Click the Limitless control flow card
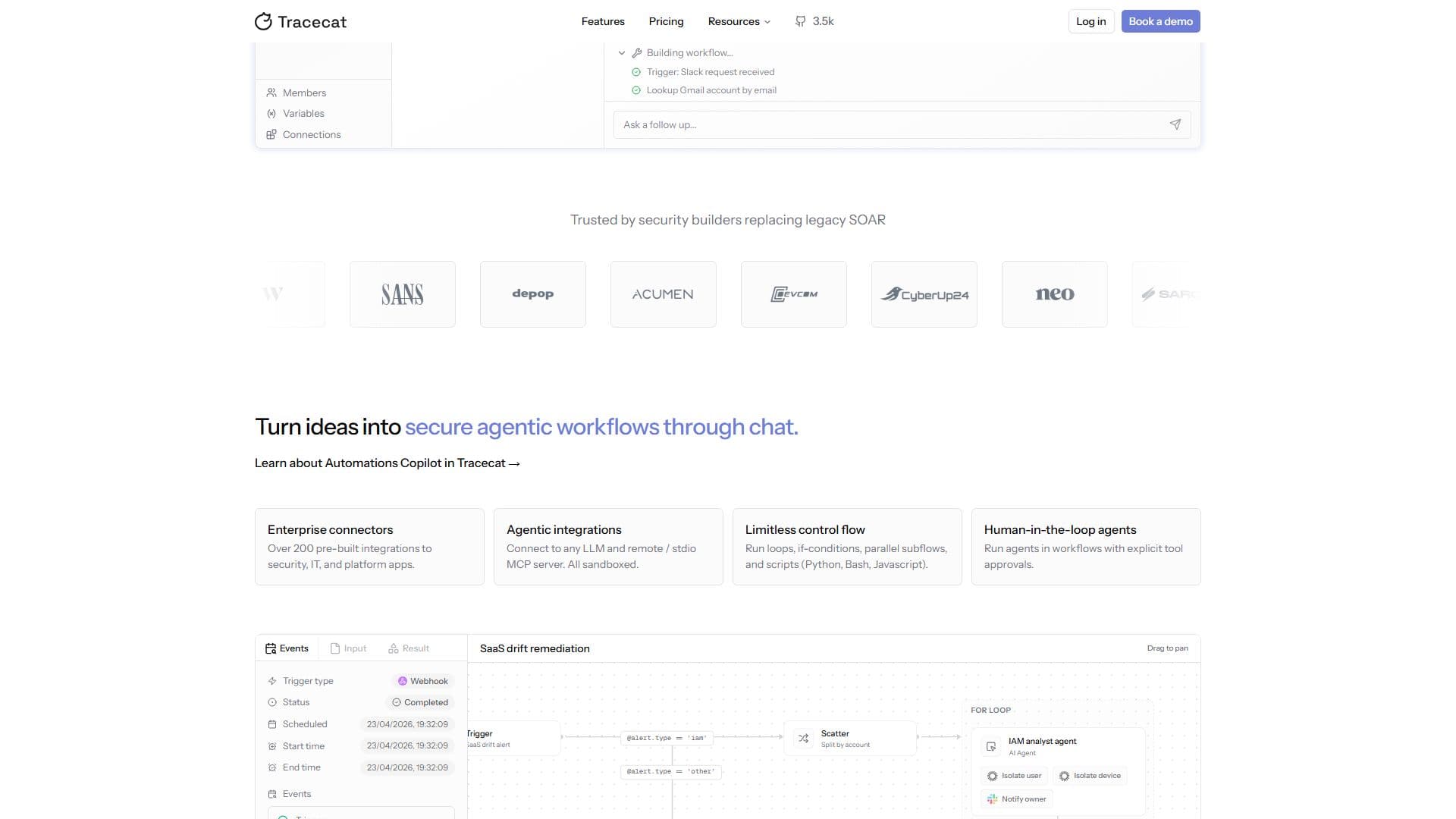 point(847,547)
